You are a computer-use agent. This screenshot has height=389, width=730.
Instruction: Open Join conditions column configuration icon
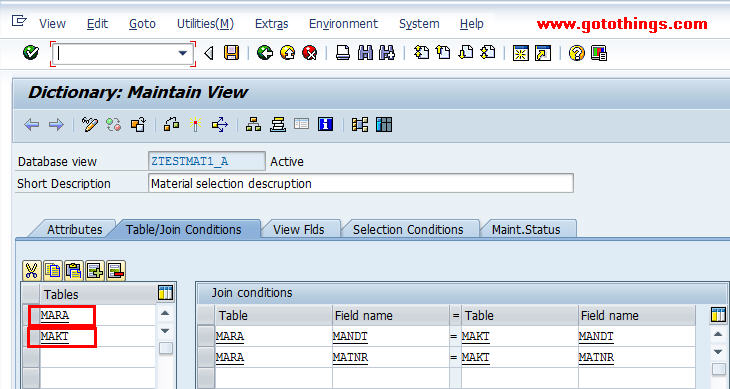click(x=718, y=315)
